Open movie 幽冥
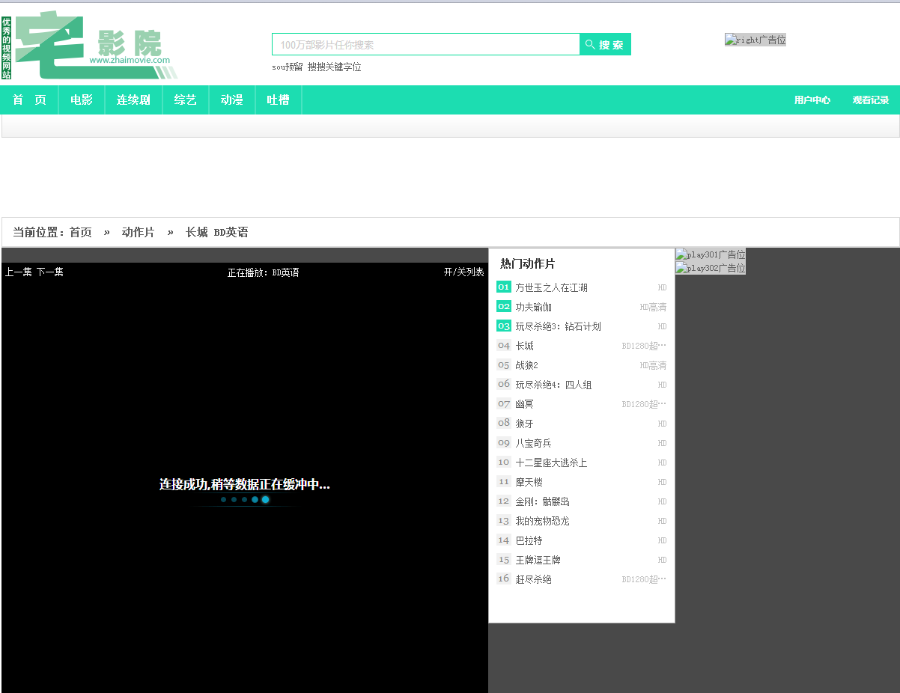The width and height of the screenshot is (900, 693). coord(524,404)
